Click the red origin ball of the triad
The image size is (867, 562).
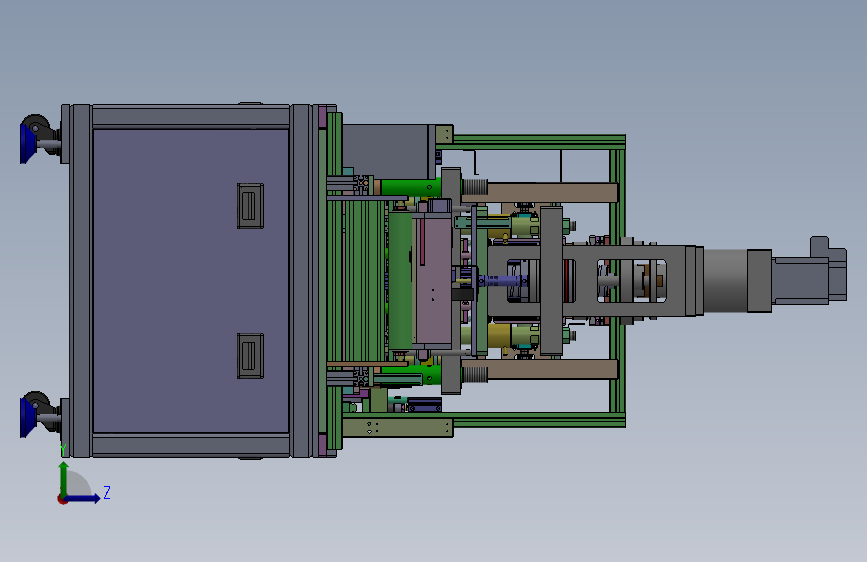pos(62,499)
